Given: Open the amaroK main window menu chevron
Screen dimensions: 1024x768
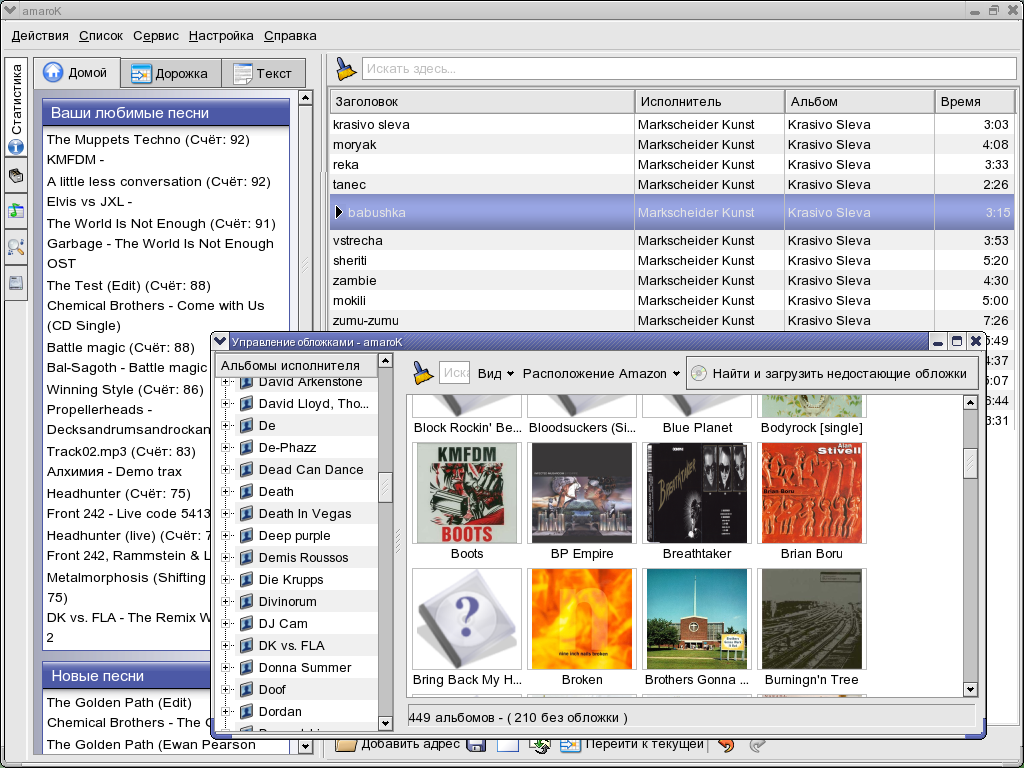Looking at the screenshot, I should 9,10.
